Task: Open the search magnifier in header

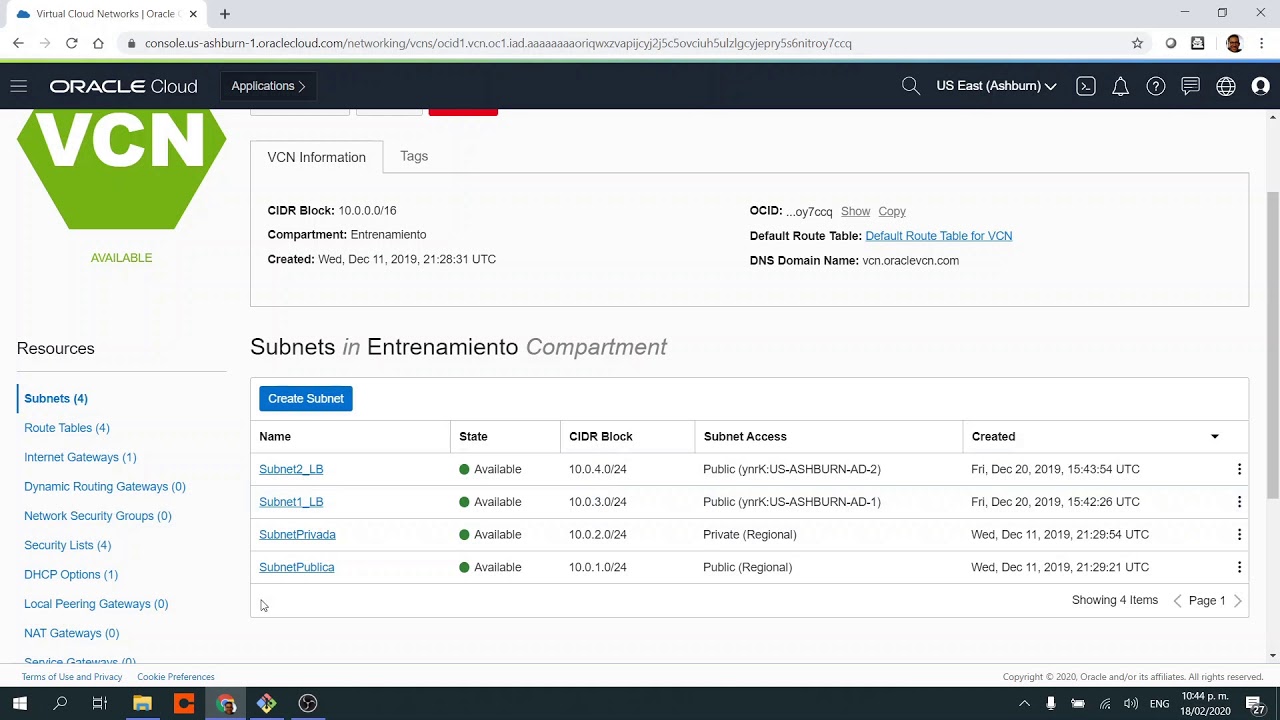Action: pos(910,86)
